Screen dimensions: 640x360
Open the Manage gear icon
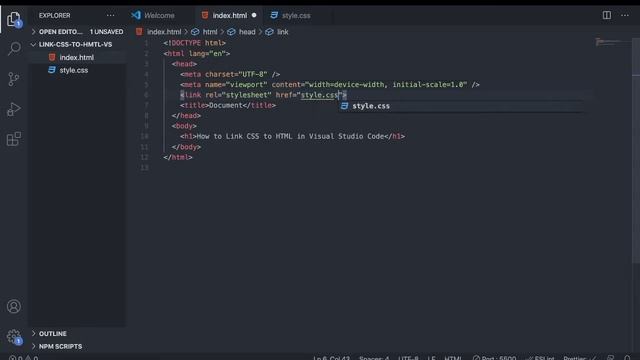14,337
